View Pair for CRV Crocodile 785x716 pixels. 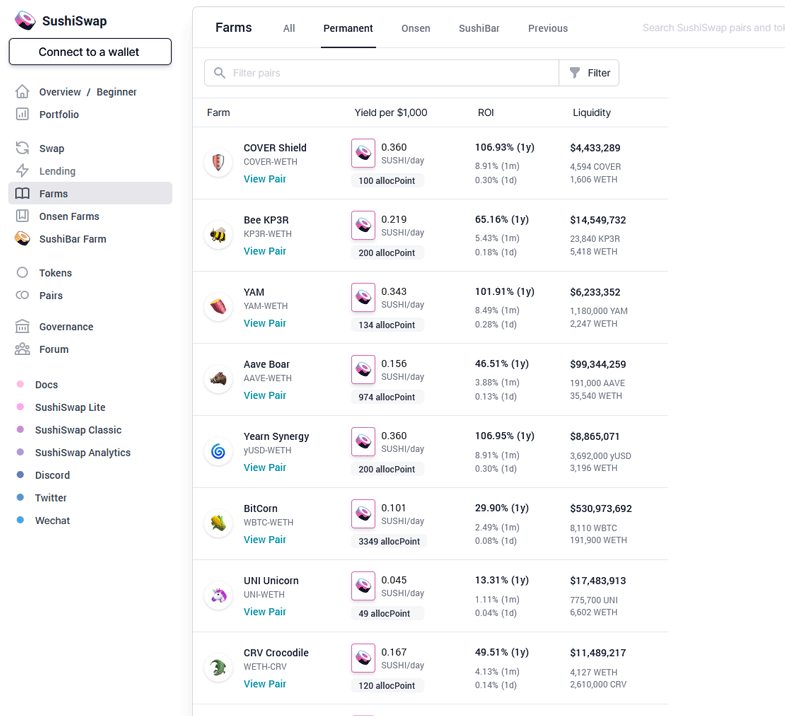pos(265,683)
